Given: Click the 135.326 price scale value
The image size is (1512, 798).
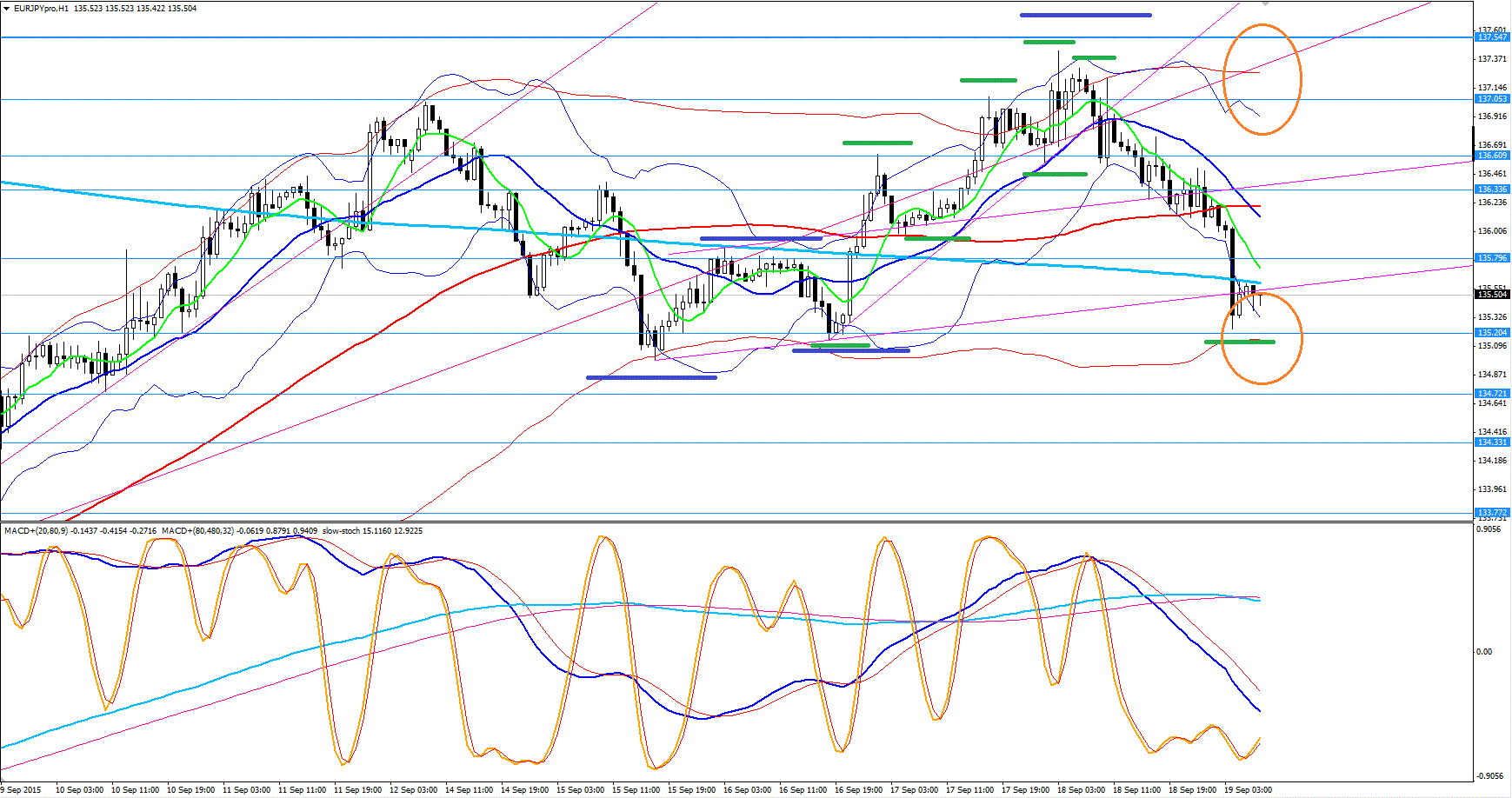Looking at the screenshot, I should point(1492,317).
